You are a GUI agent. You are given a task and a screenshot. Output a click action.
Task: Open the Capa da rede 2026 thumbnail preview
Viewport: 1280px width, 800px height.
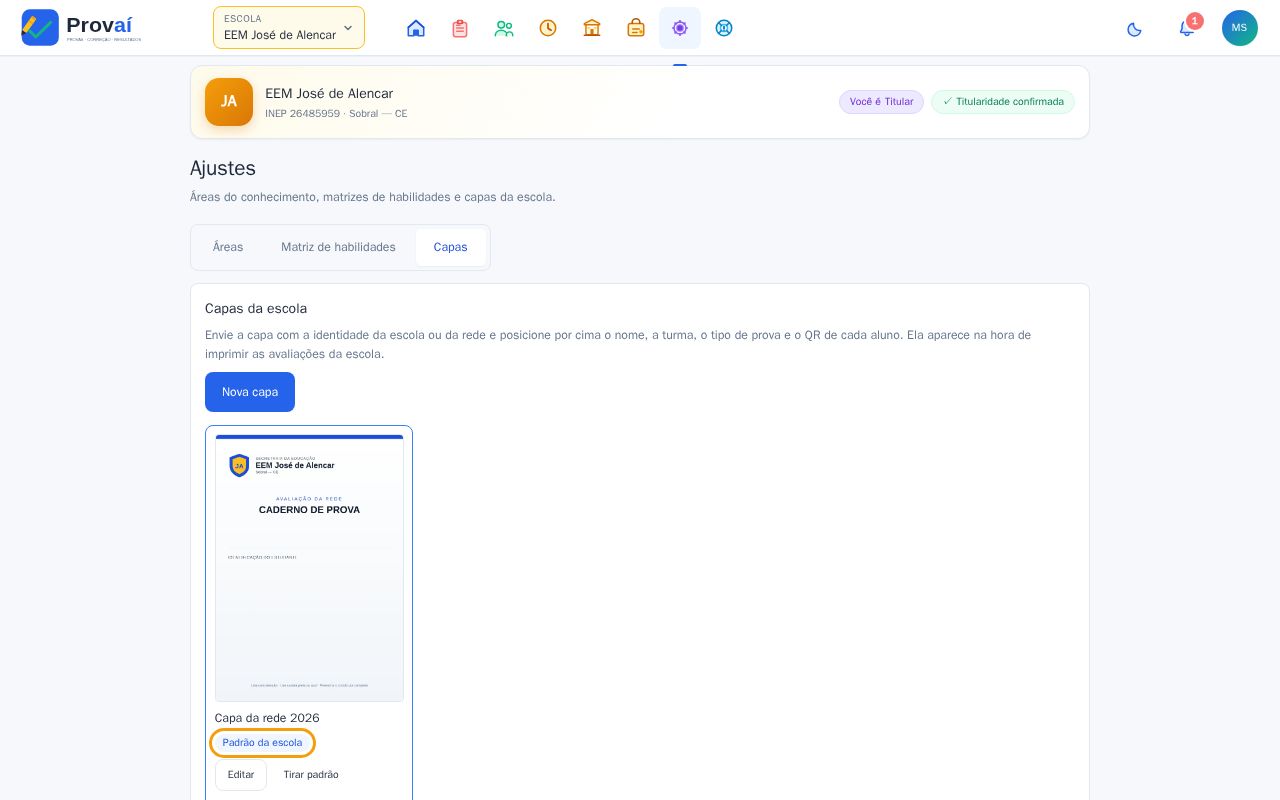coord(309,568)
